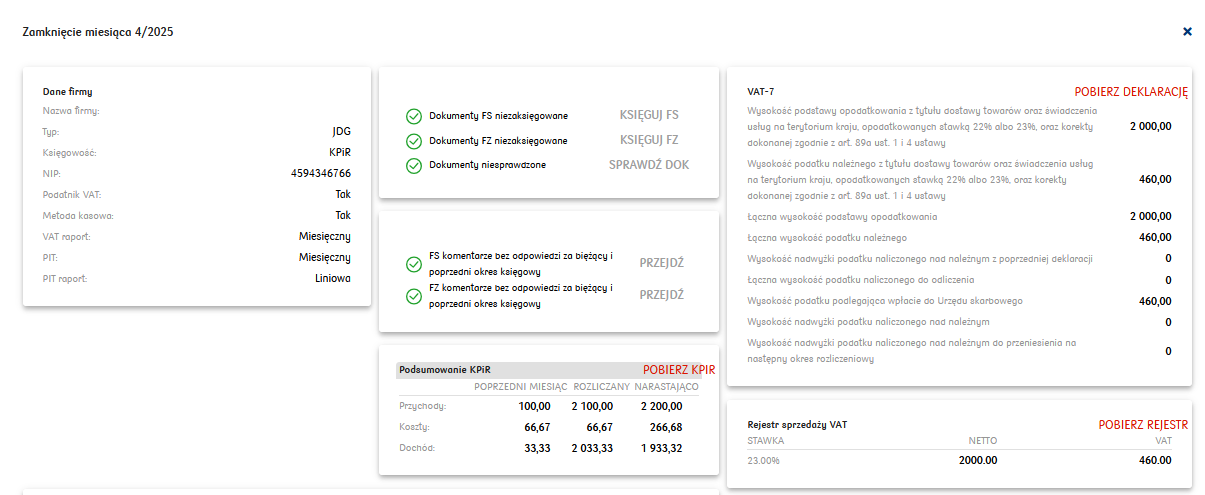This screenshot has width=1205, height=495.
Task: Click check icon beside FS komentarze bez odpowiedzi
Action: click(413, 264)
